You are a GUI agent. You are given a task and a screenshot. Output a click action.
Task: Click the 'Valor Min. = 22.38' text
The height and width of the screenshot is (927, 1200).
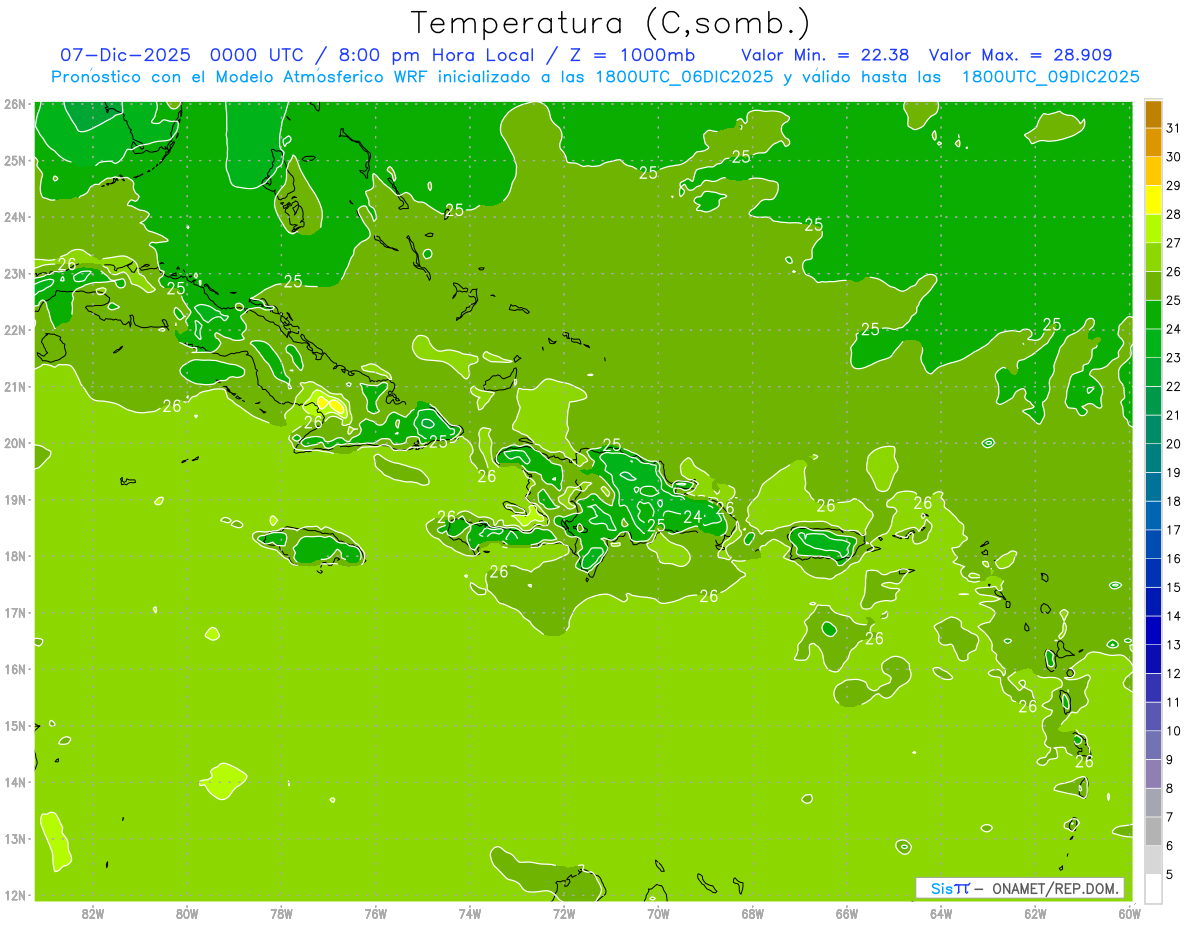pyautogui.click(x=825, y=55)
